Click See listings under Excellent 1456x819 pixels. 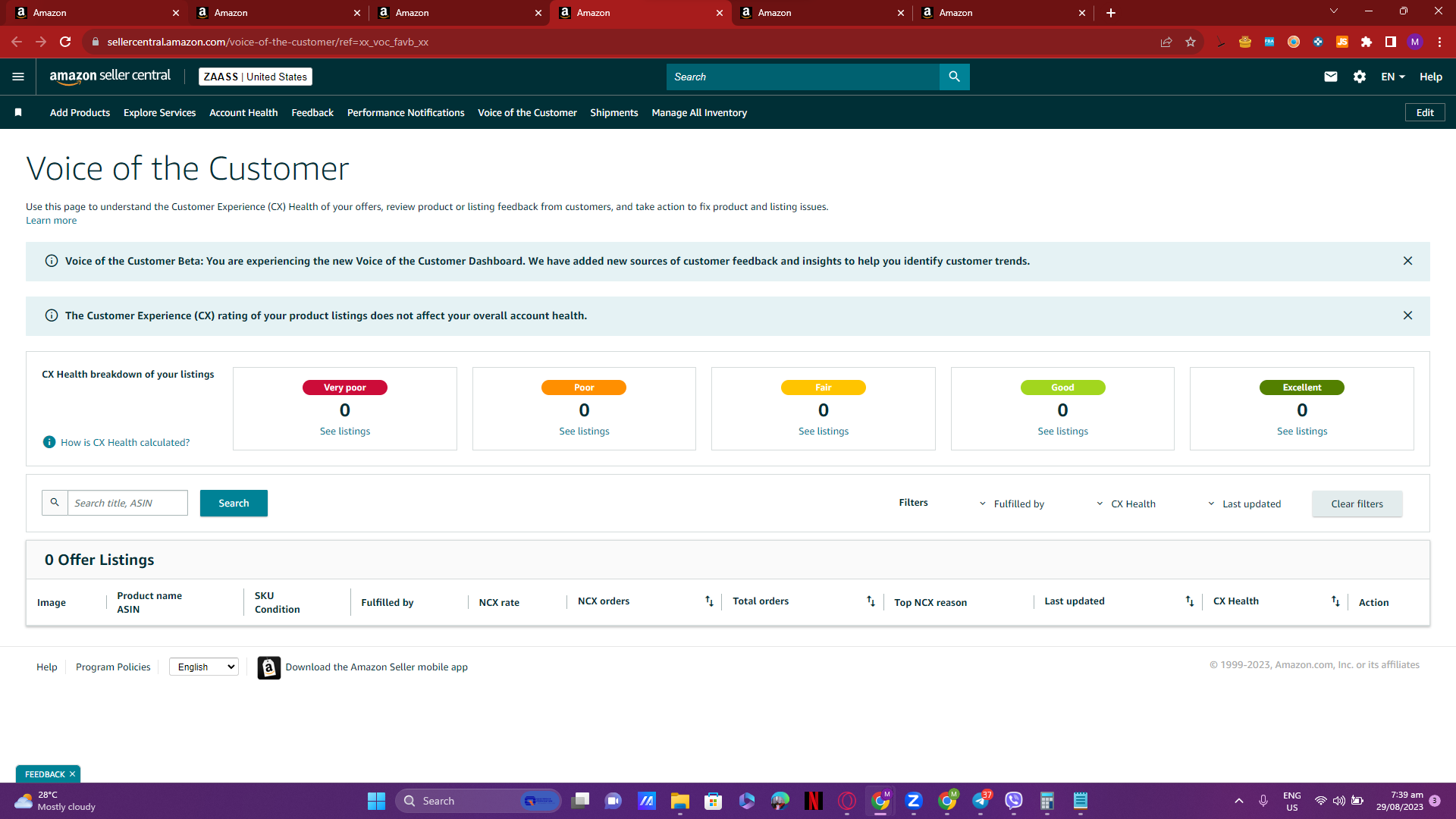(1302, 431)
